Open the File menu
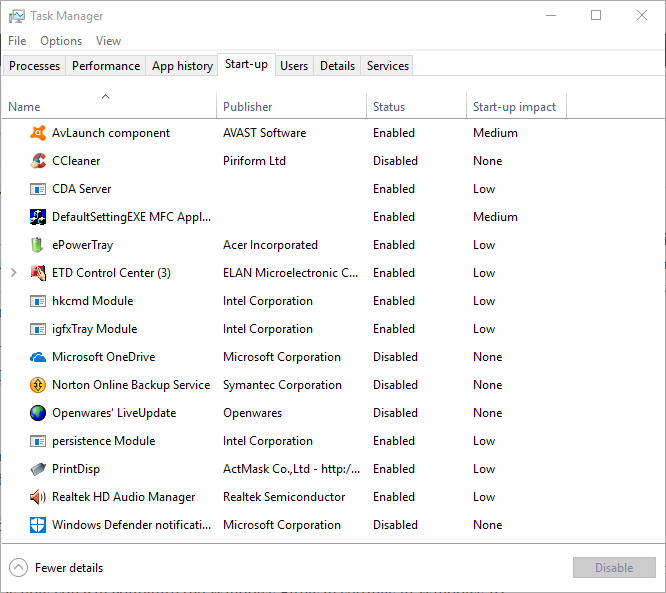Image resolution: width=666 pixels, height=593 pixels. [17, 41]
